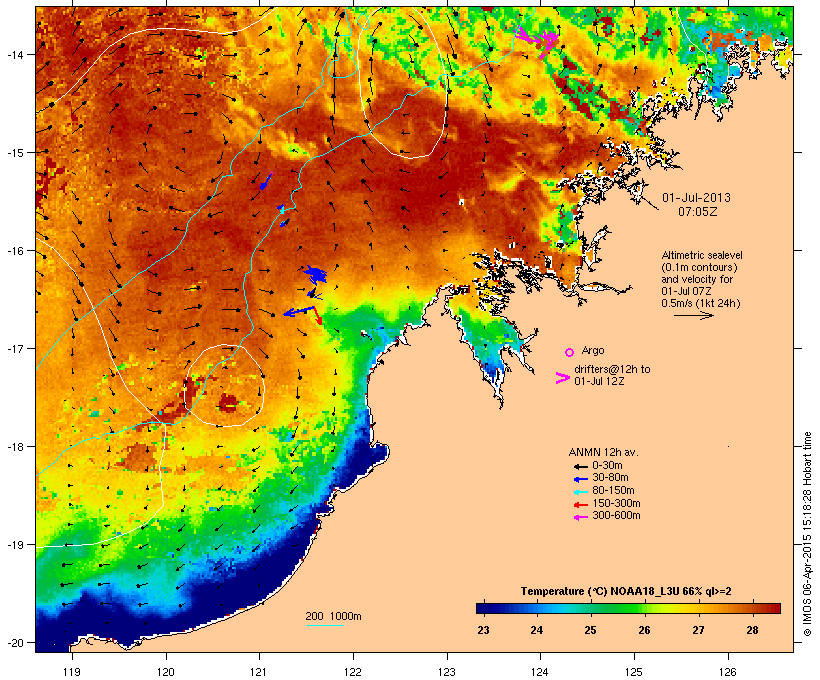Click the blue 30-80m arrow legend icon

coord(580,479)
